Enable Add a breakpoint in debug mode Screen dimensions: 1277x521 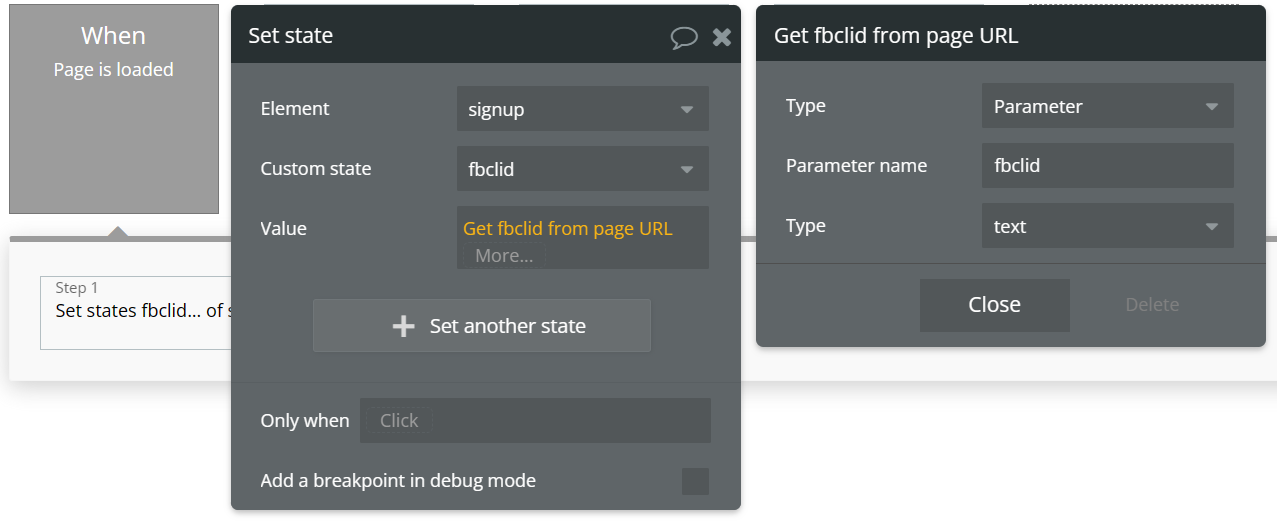pos(695,481)
